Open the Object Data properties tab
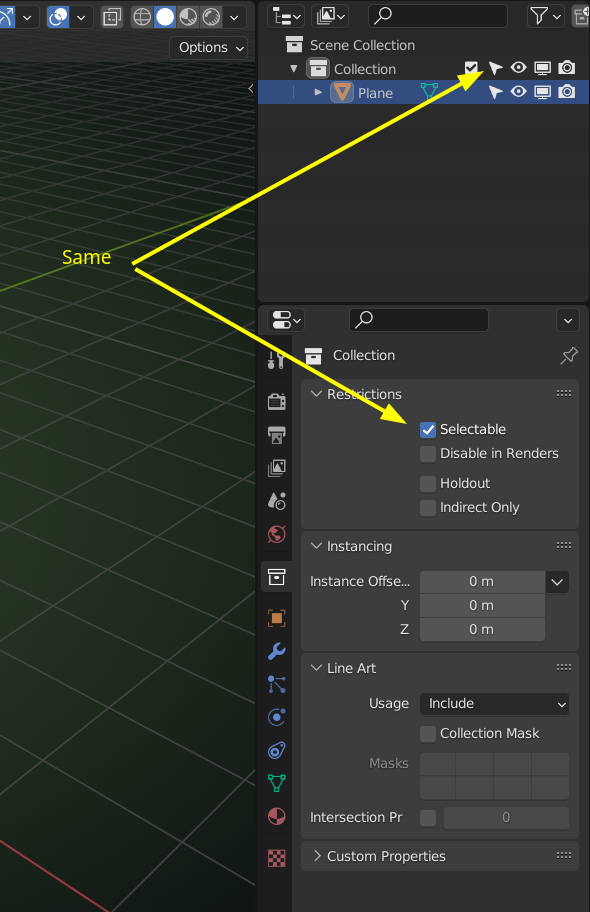This screenshot has height=912, width=590. click(x=276, y=783)
